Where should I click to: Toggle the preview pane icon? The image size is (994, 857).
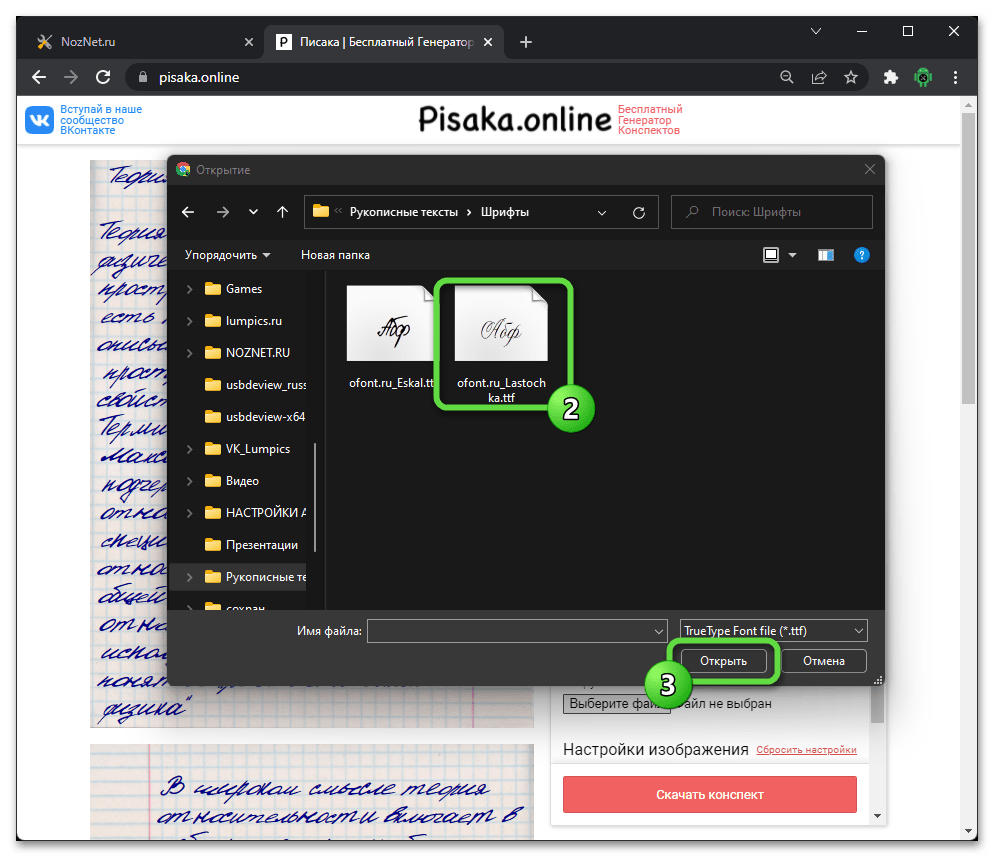[825, 255]
